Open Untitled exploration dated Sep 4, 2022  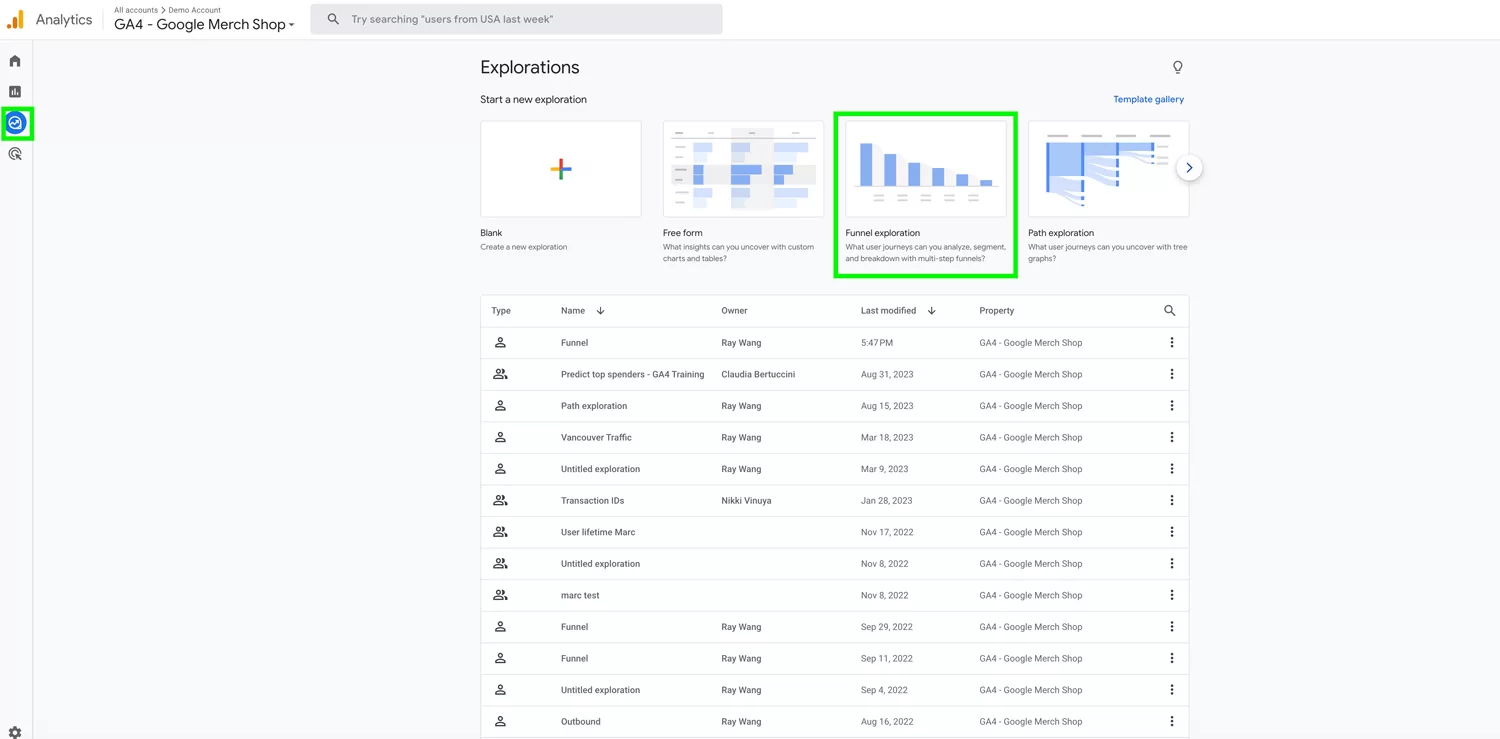(600, 690)
